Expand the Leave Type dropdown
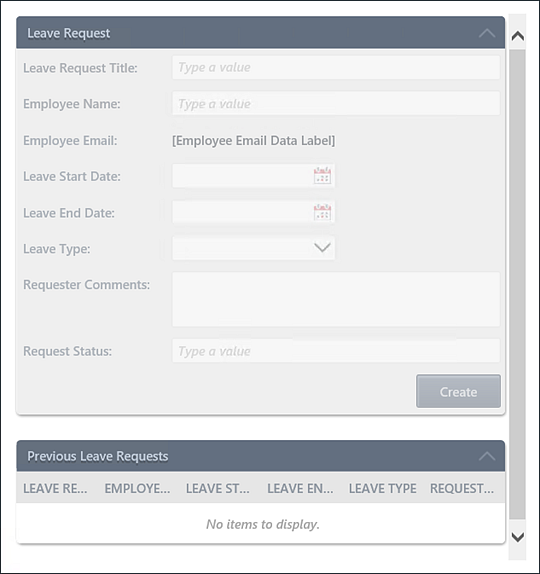The height and width of the screenshot is (574, 540). pyautogui.click(x=322, y=248)
